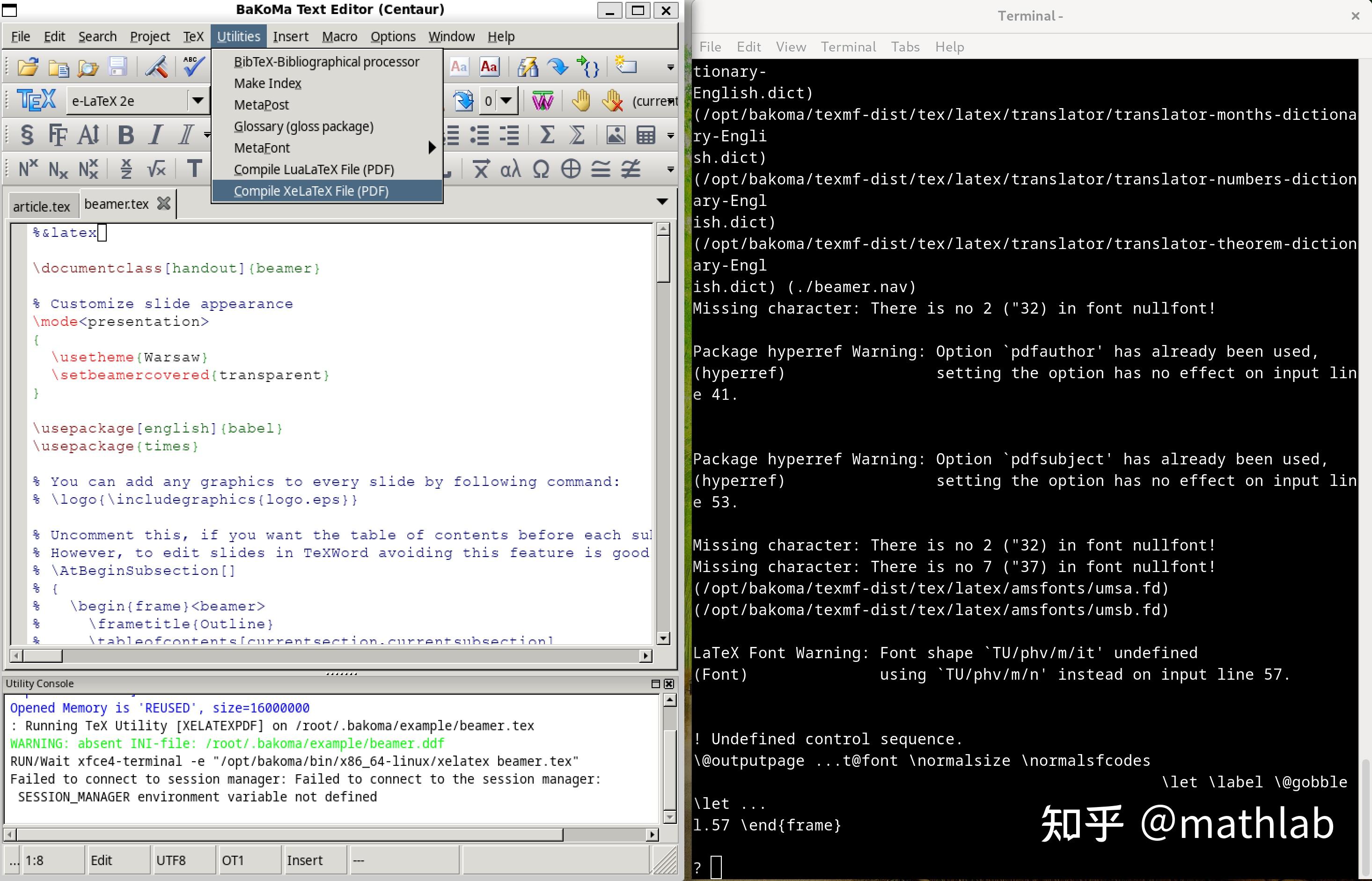Image resolution: width=1372 pixels, height=881 pixels.
Task: Click the spell check ABC icon
Action: [x=193, y=67]
